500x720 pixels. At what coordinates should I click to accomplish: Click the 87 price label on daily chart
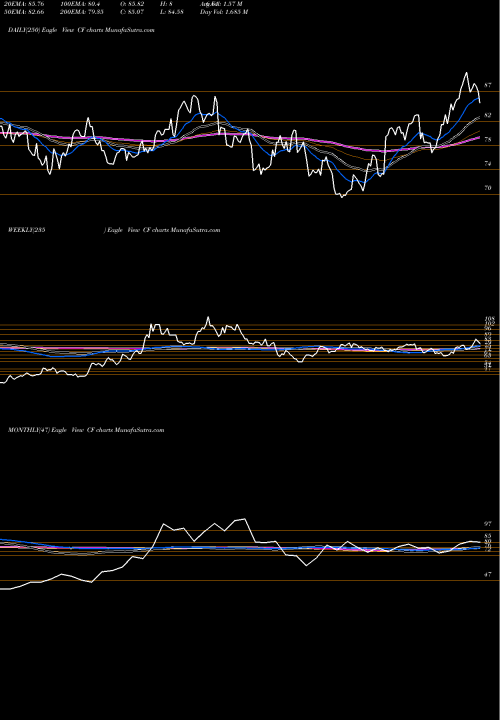click(x=488, y=85)
